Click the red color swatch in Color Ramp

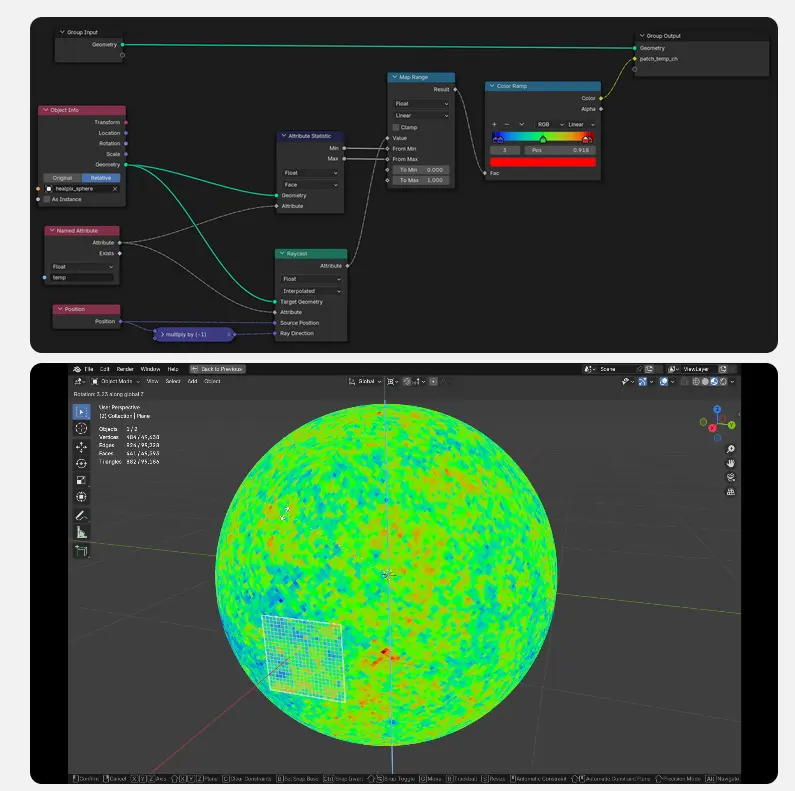click(x=543, y=162)
